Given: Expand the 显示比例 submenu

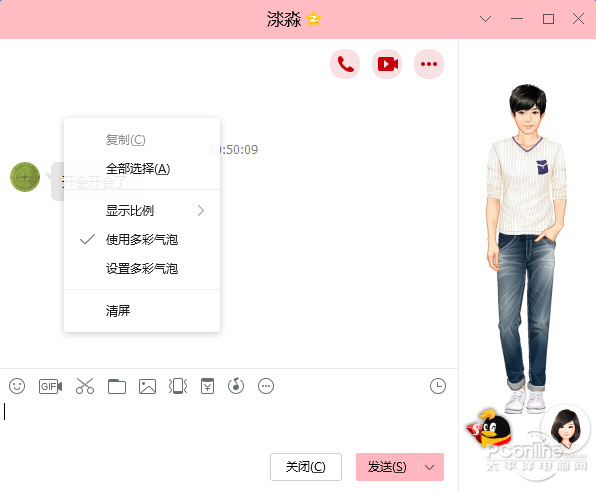Looking at the screenshot, I should click(x=142, y=211).
